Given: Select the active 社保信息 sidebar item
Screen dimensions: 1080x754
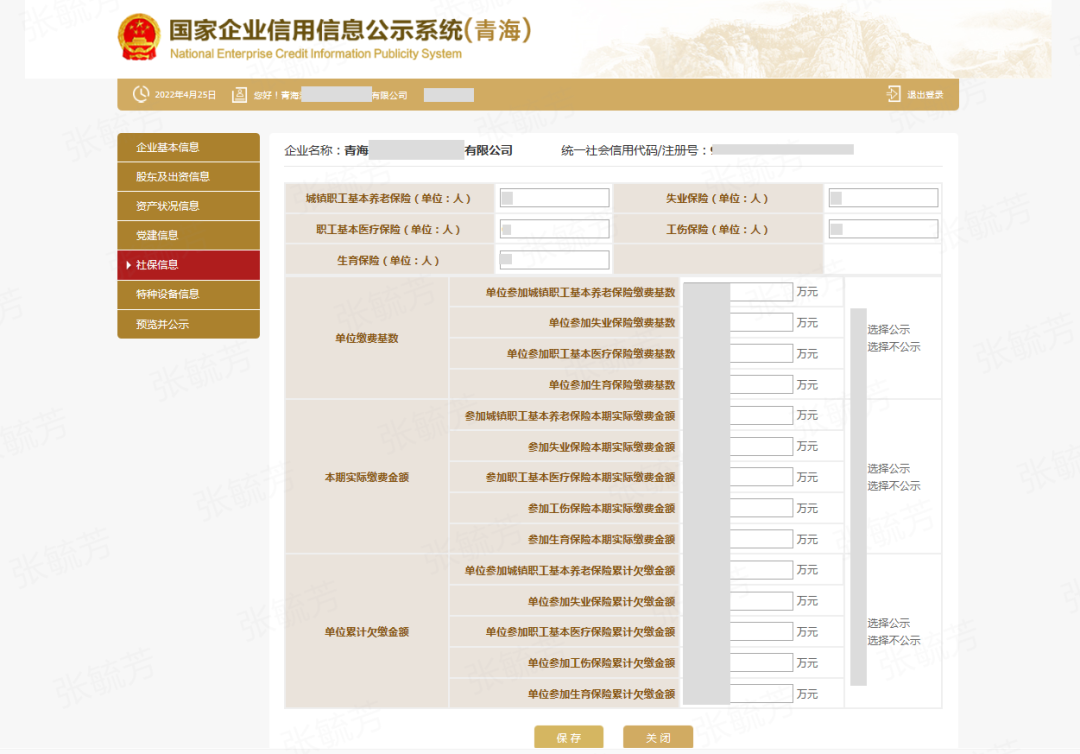Looking at the screenshot, I should [x=189, y=265].
